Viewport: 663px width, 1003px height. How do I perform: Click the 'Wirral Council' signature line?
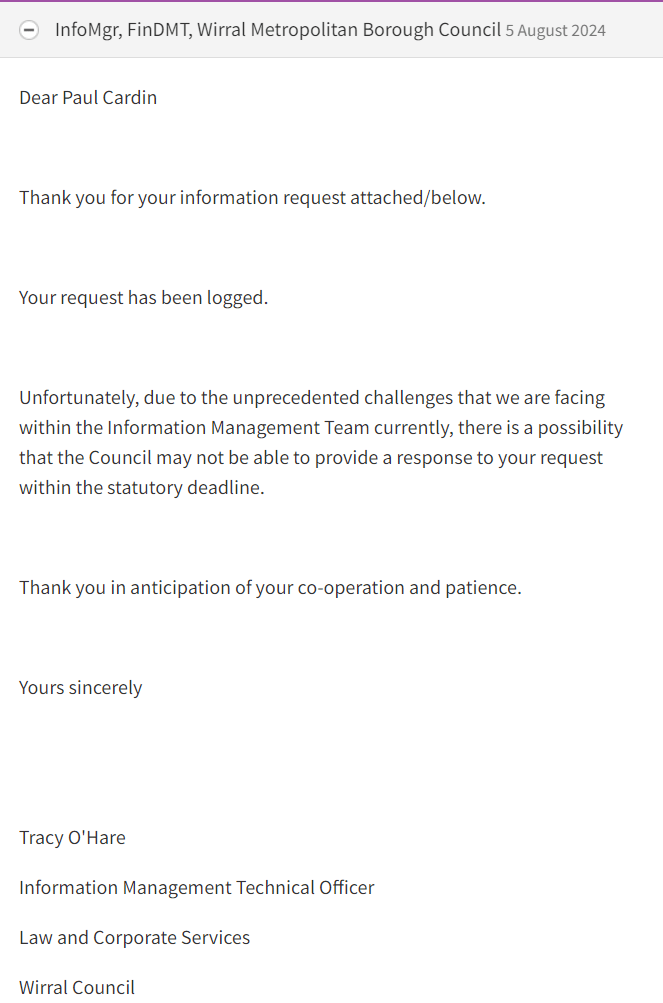(x=77, y=988)
